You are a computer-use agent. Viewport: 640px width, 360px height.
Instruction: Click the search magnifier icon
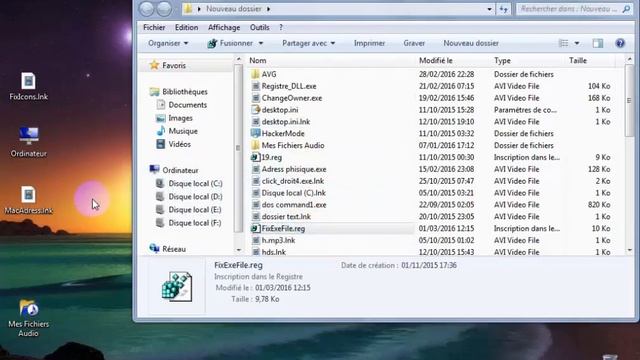(626, 9)
